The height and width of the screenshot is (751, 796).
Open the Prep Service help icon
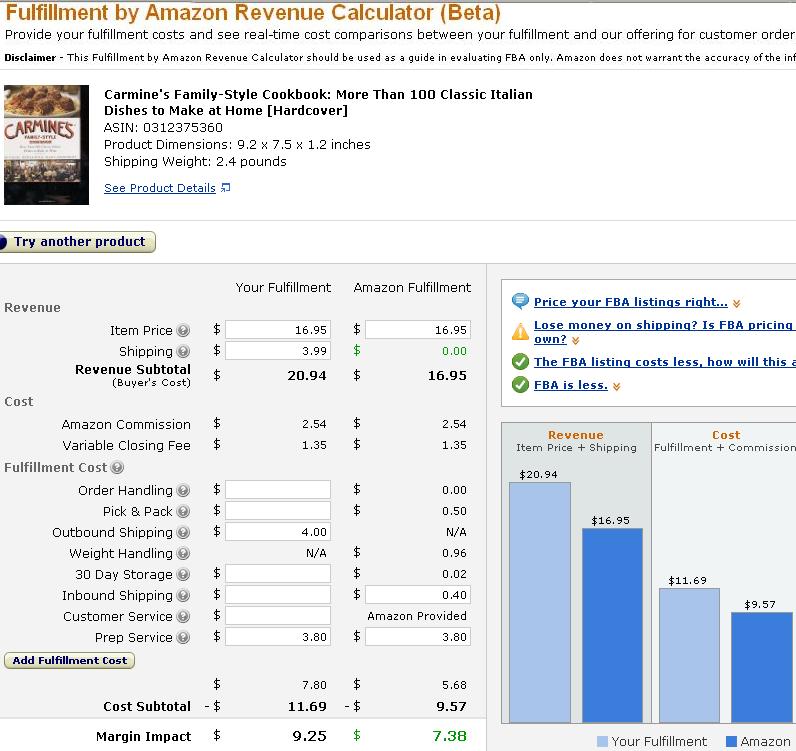pyautogui.click(x=183, y=637)
